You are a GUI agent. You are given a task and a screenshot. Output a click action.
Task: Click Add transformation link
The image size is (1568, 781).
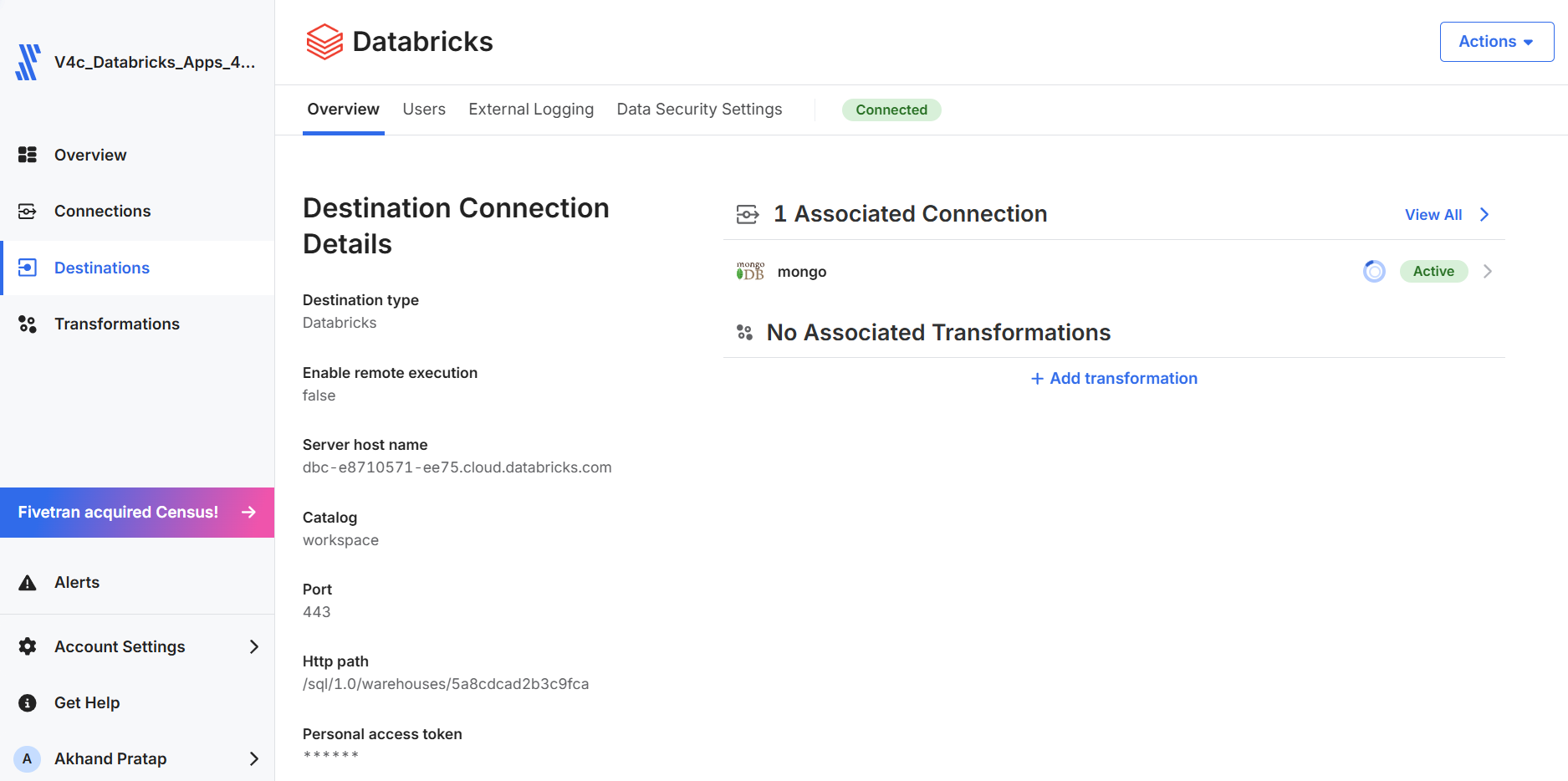[x=1114, y=379]
